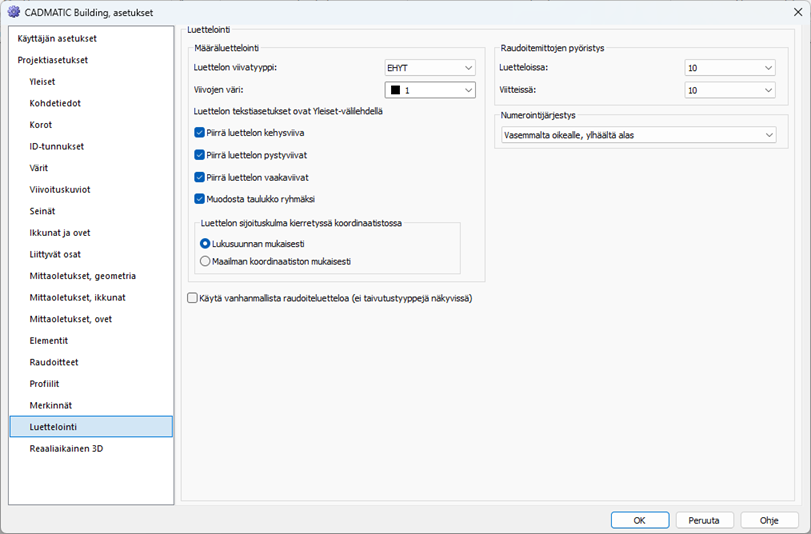Go to 'Reaaliaikainen 3D' settings

(x=66, y=449)
